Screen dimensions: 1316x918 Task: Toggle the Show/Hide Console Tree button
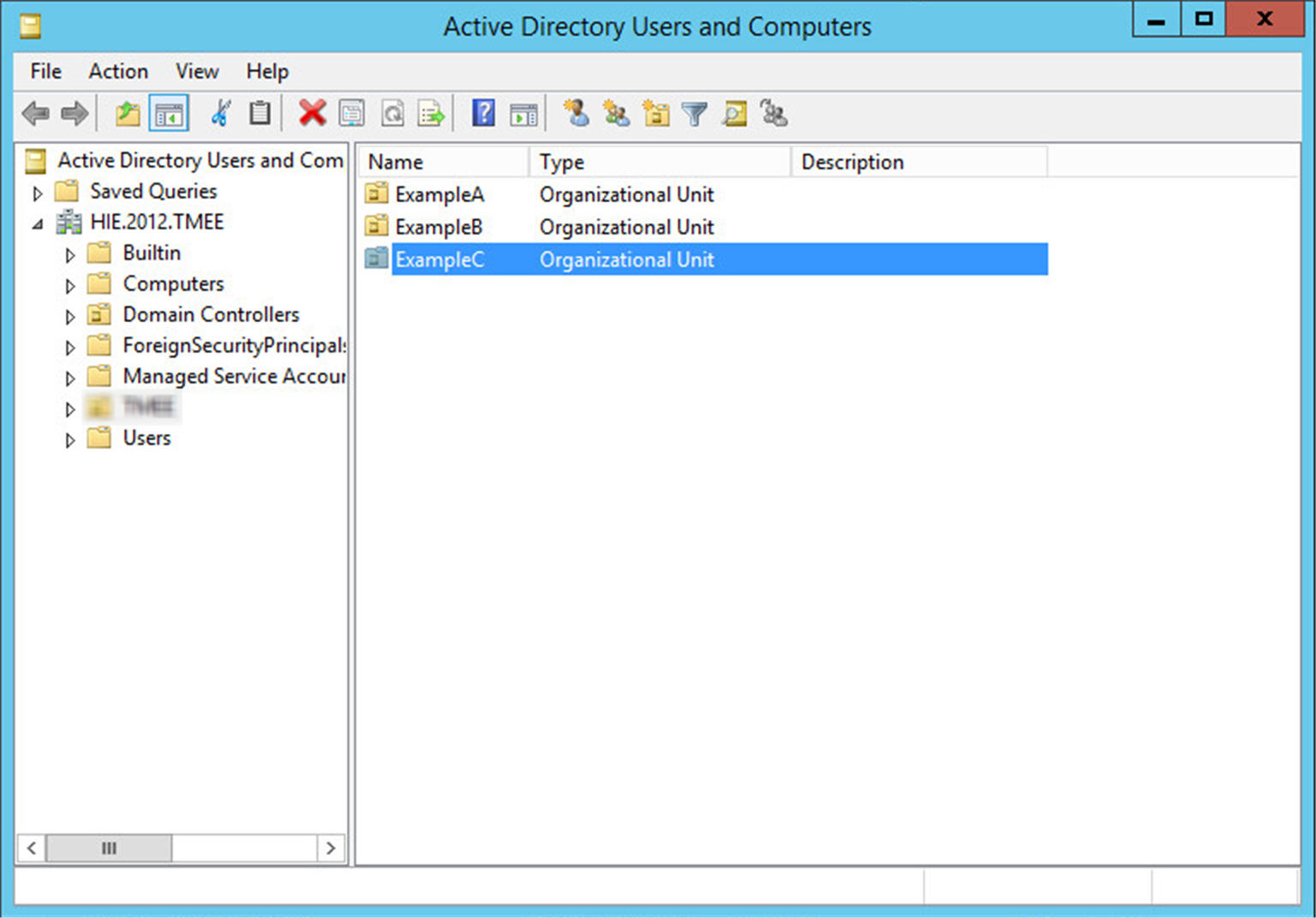pos(168,113)
